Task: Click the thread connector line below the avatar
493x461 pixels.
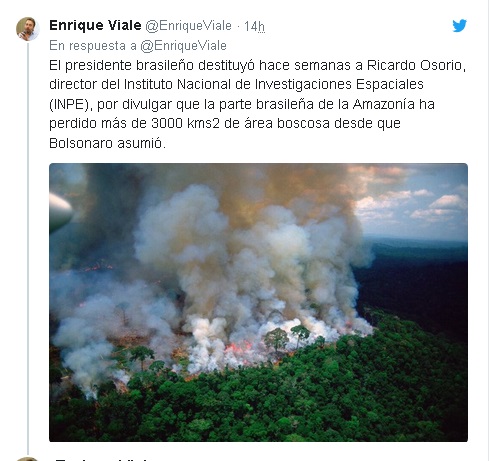Action: pos(28,248)
